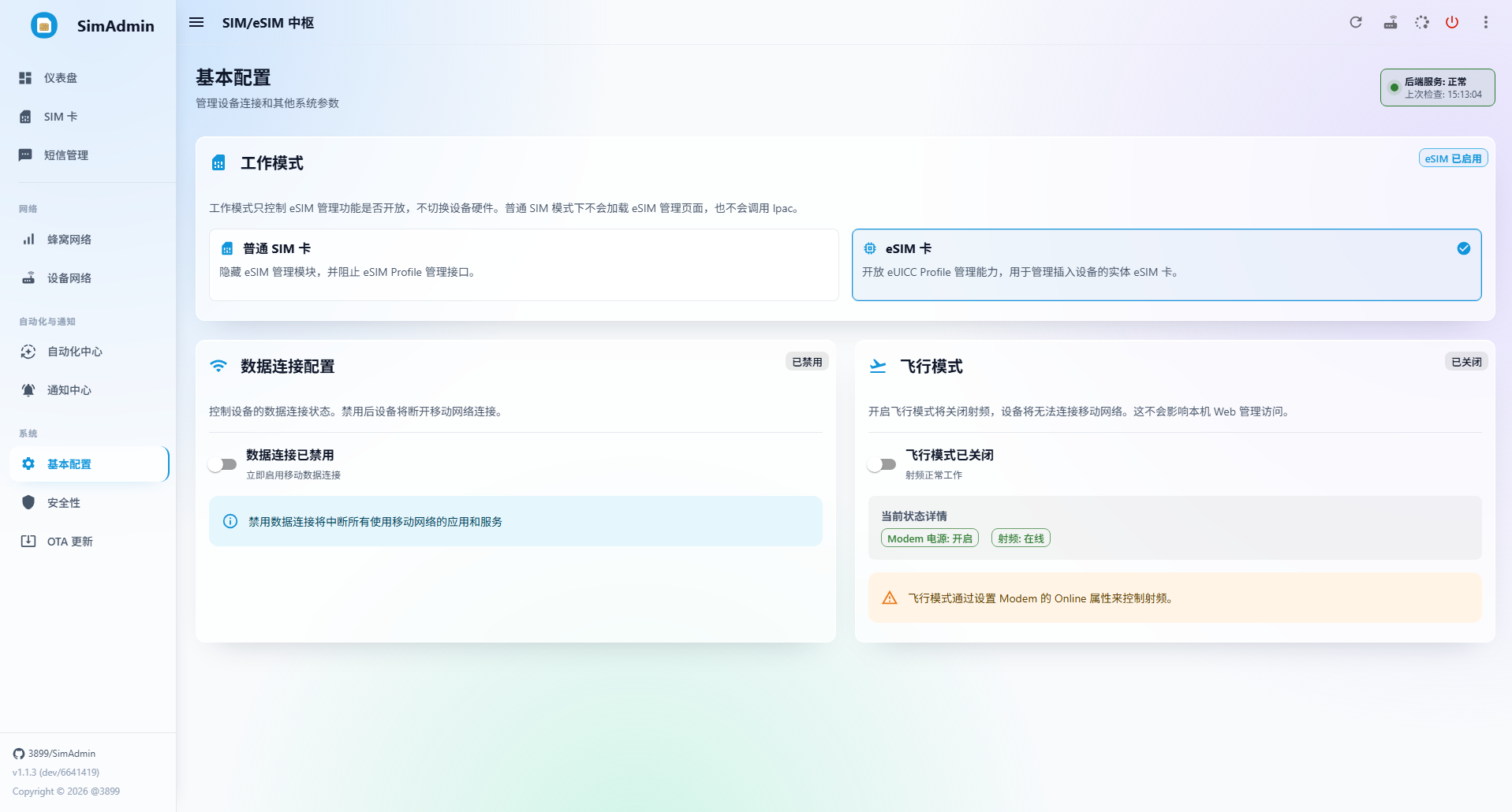Click the 射频: 在线 tag
The width and height of the screenshot is (1512, 812).
click(1021, 538)
